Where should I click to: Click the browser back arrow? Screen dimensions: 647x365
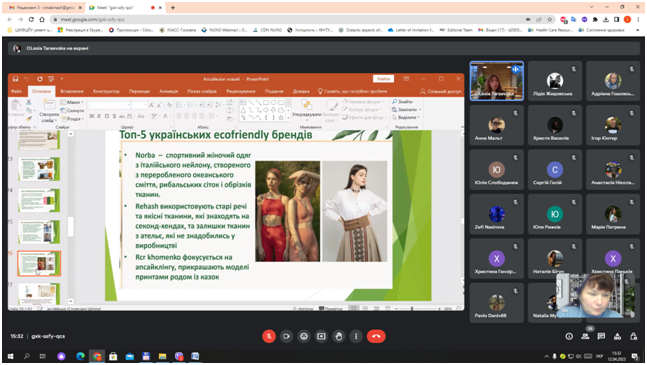pyautogui.click(x=10, y=19)
